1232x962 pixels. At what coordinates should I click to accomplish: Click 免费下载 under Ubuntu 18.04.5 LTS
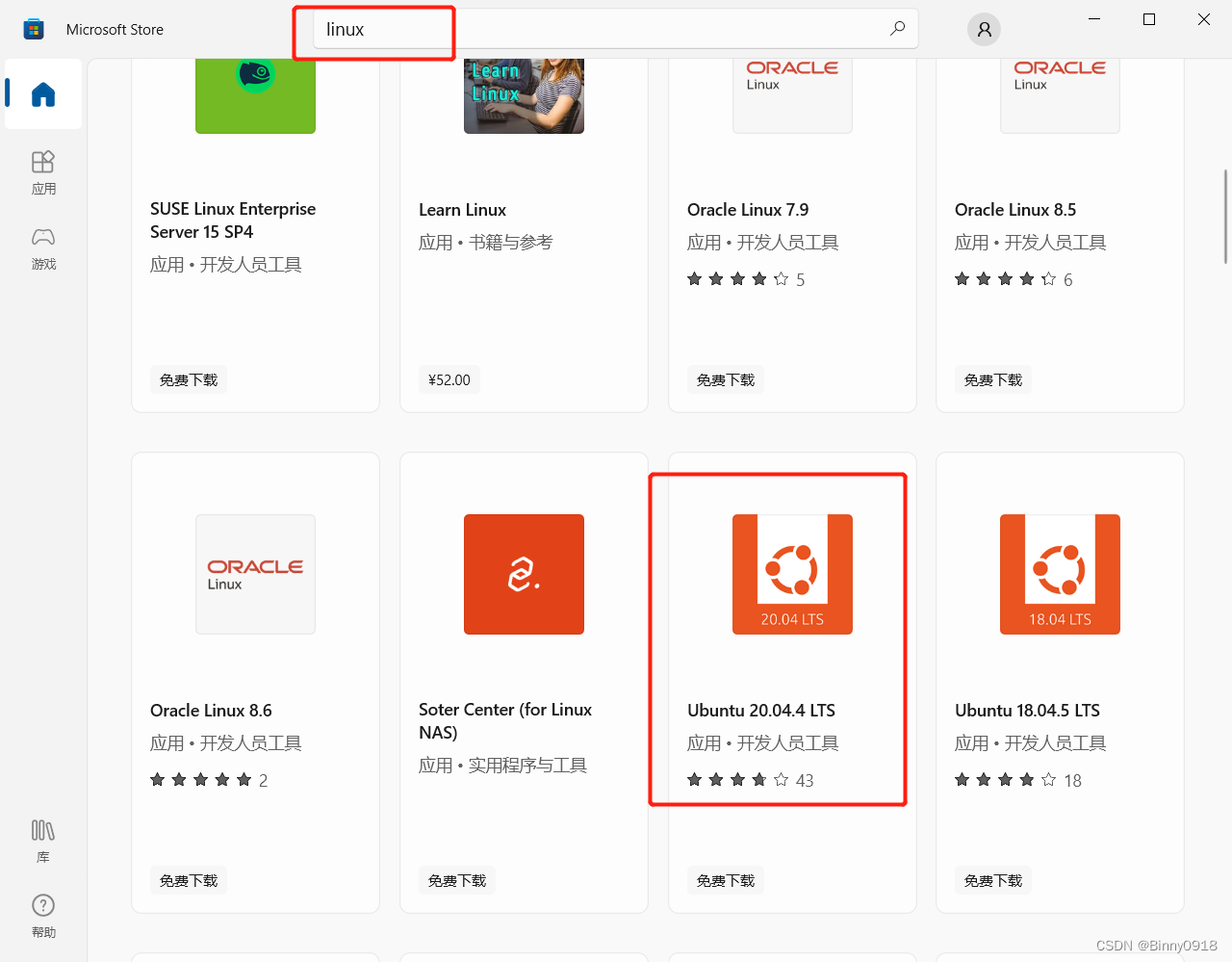(x=992, y=880)
